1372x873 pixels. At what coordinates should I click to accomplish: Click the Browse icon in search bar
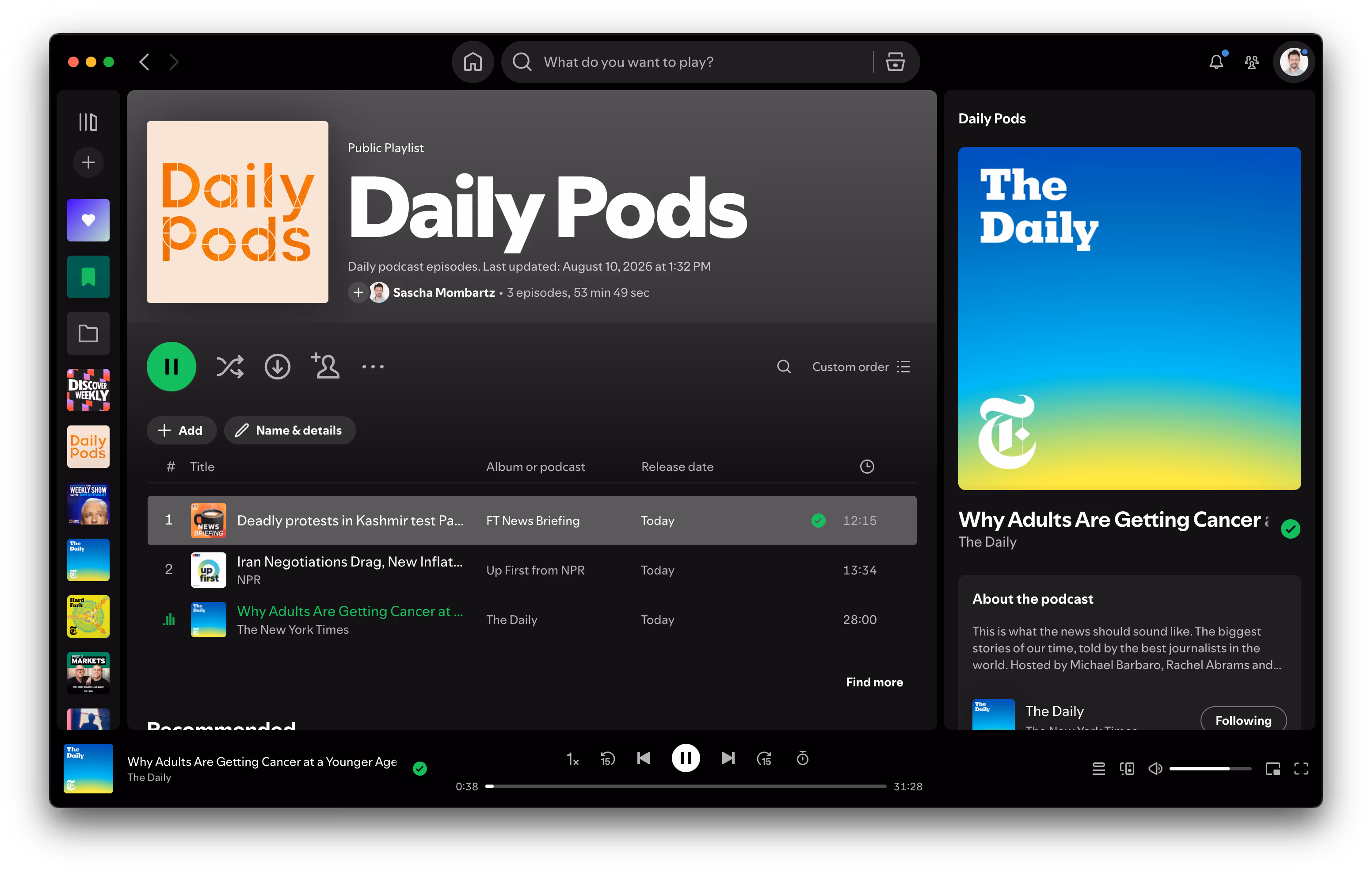[895, 61]
